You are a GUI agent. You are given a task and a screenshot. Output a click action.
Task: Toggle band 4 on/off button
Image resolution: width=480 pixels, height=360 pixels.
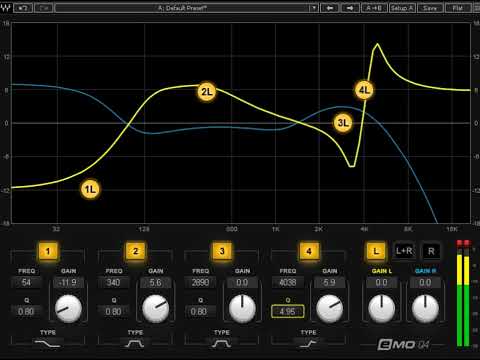point(309,251)
